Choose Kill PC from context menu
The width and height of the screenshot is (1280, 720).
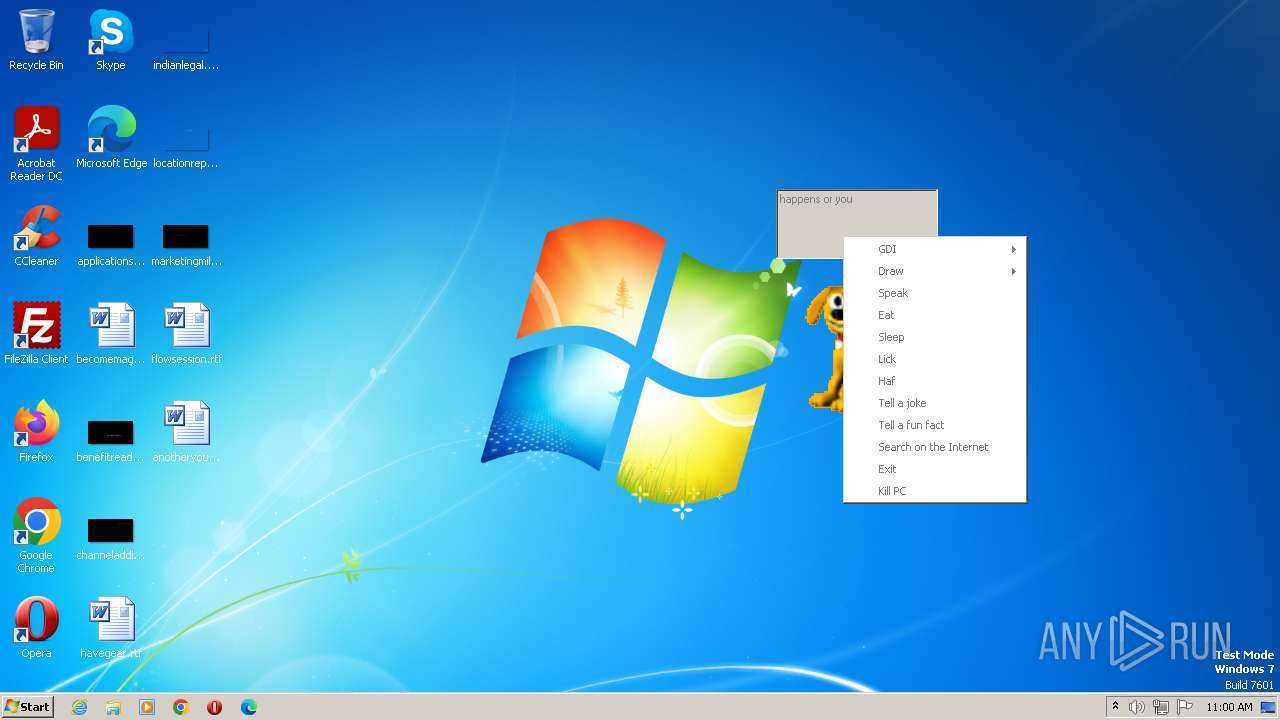(x=935, y=491)
